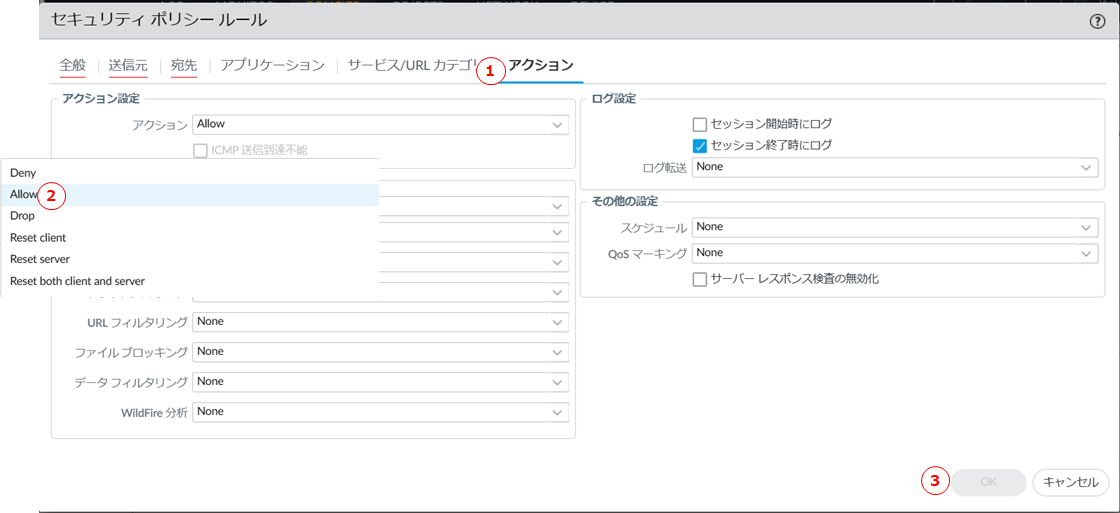Choose Drop in the action list
The image size is (1120, 513).
(x=22, y=216)
